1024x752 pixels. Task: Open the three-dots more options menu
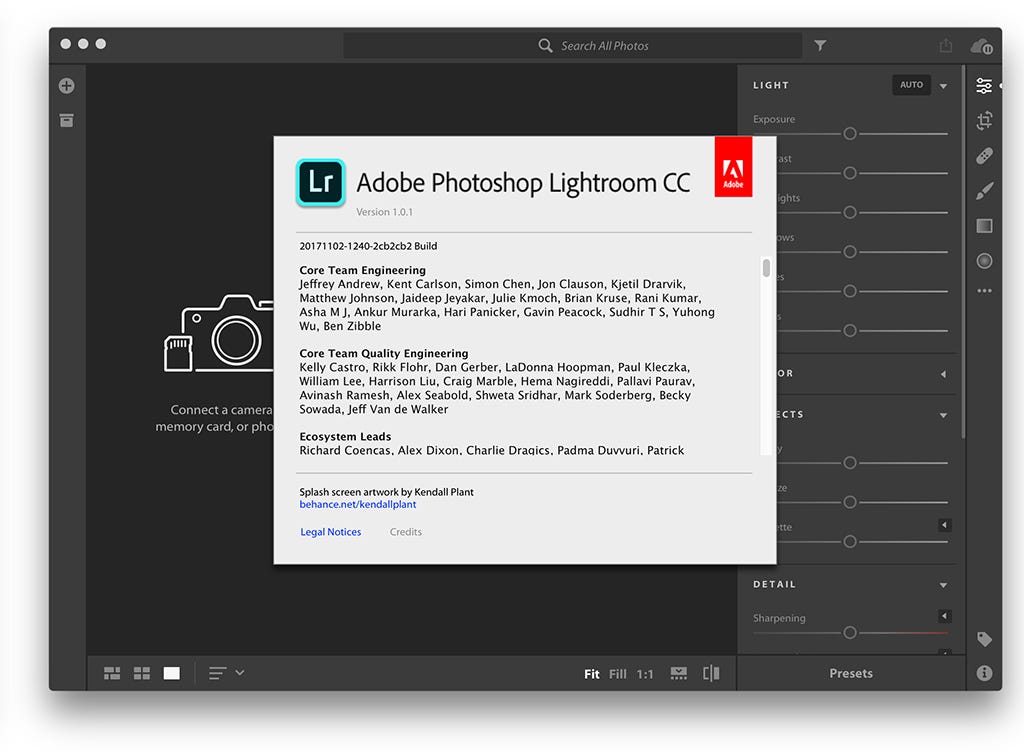[x=984, y=290]
